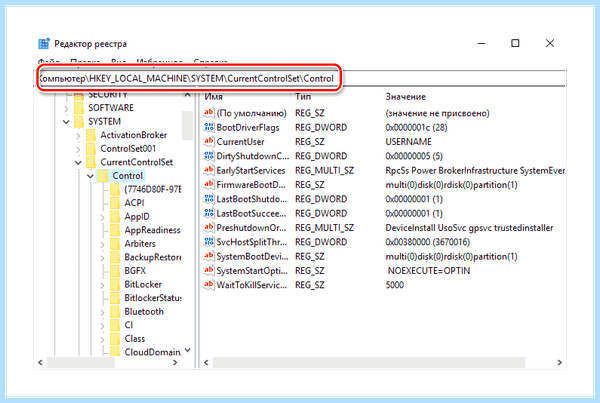Viewport: 600px width, 403px height.
Task: Click the Registry Editor app icon in title bar
Action: click(x=44, y=44)
